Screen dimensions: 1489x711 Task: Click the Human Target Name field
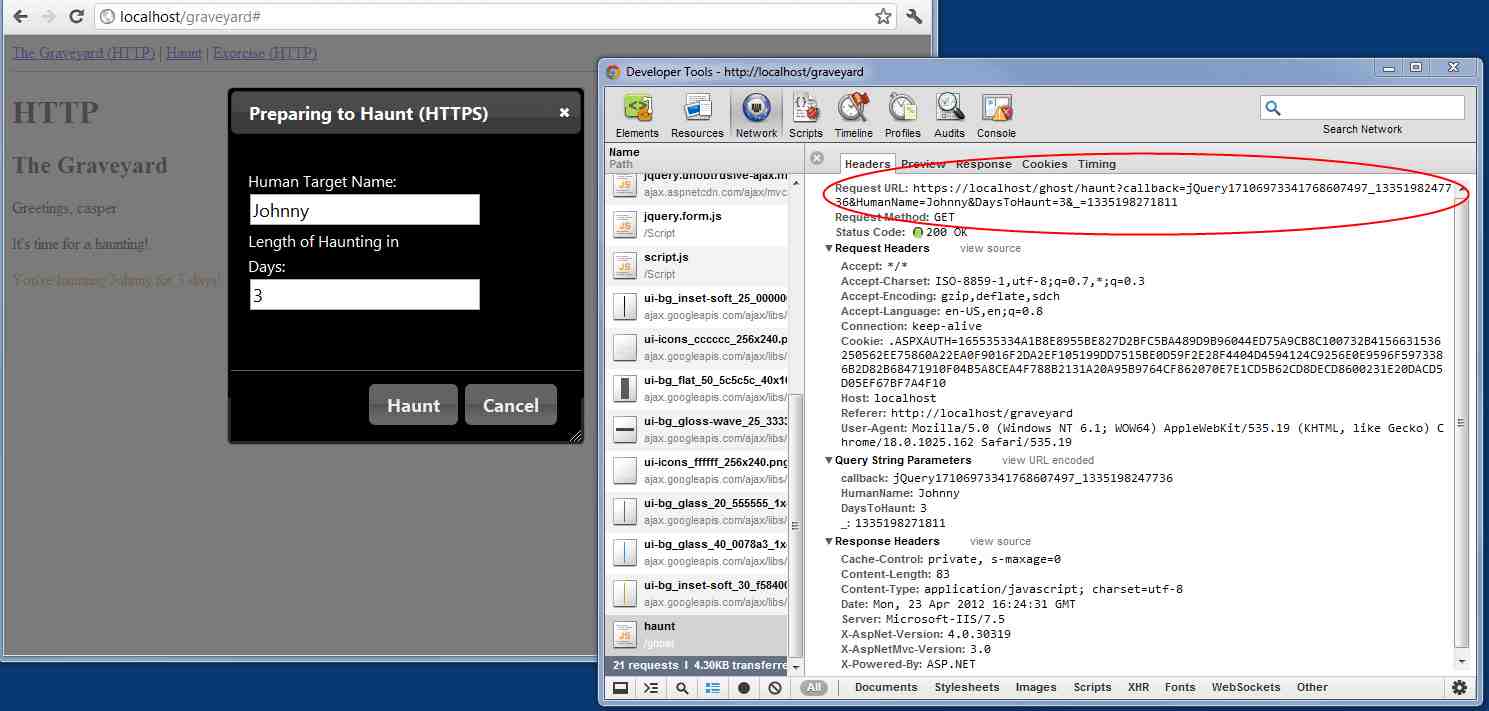pos(364,210)
